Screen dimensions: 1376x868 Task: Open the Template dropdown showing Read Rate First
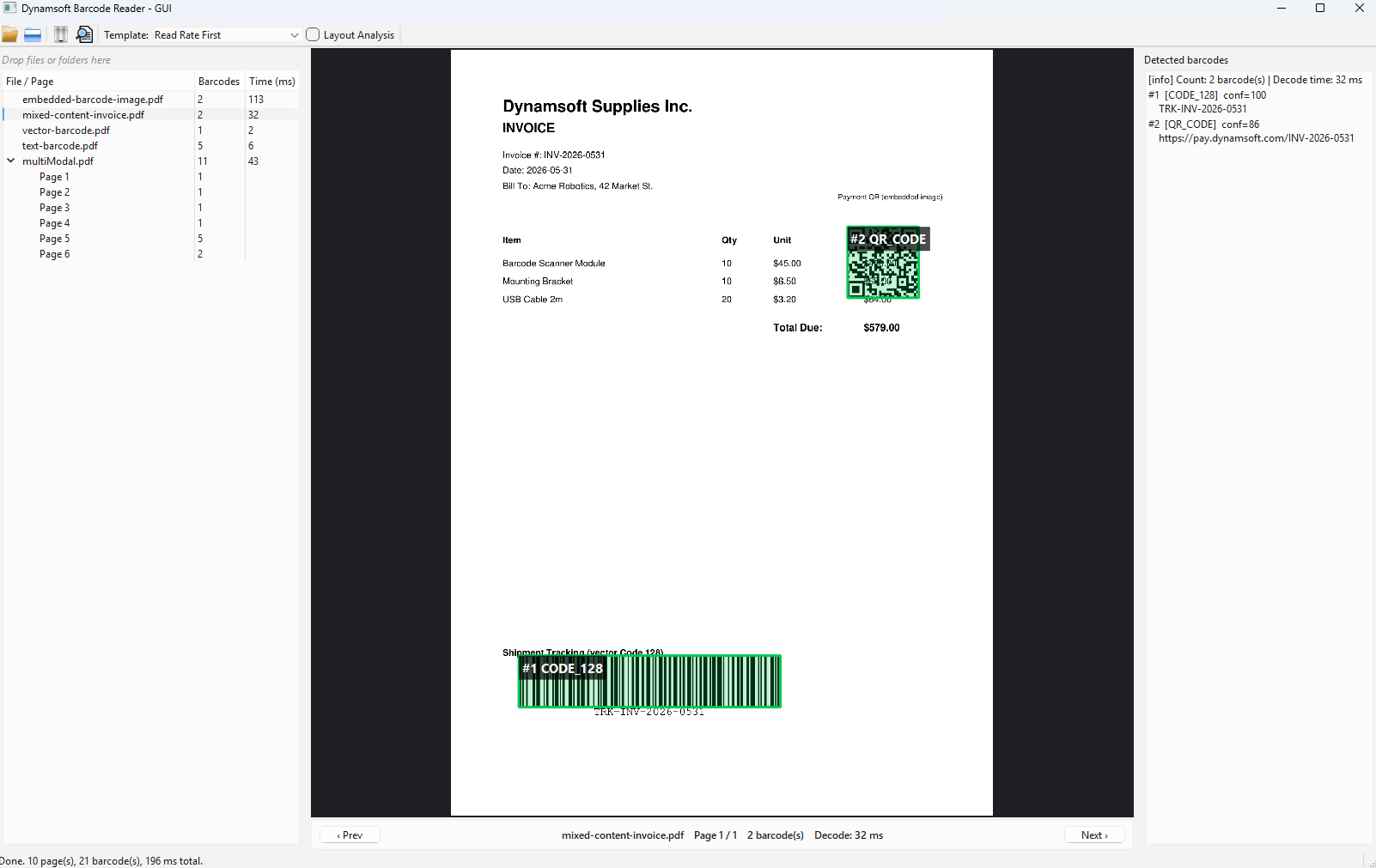tap(227, 35)
